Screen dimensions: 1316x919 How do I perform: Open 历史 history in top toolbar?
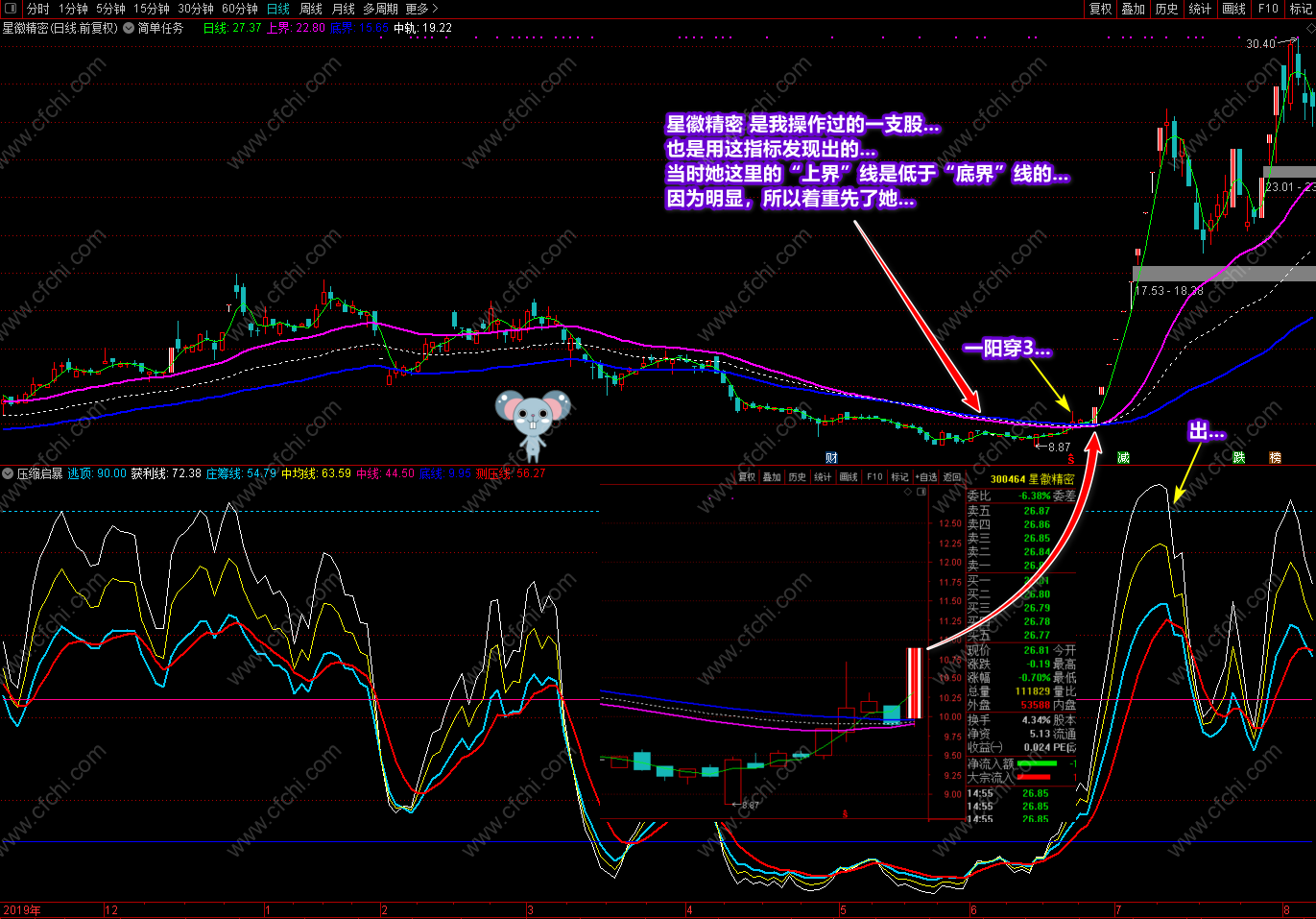(x=1166, y=9)
